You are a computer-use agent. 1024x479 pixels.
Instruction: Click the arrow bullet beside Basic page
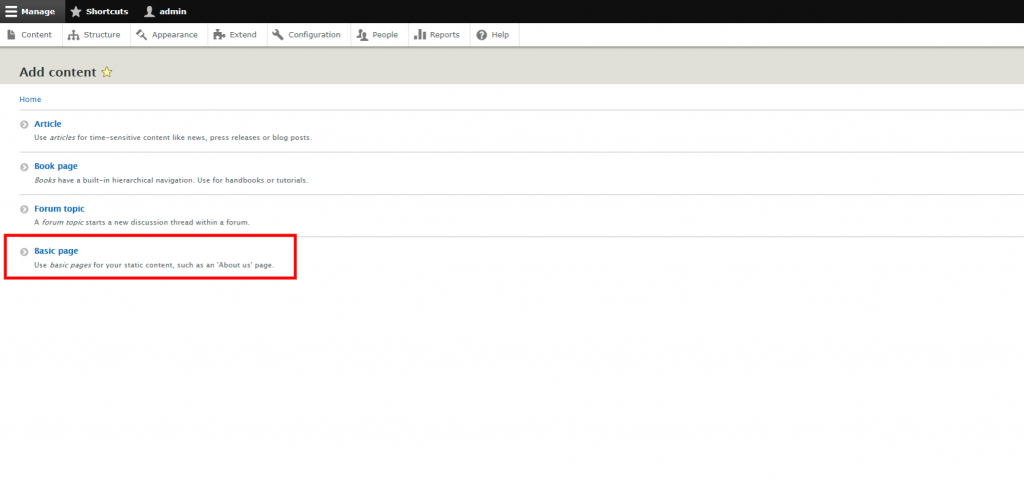click(x=24, y=251)
